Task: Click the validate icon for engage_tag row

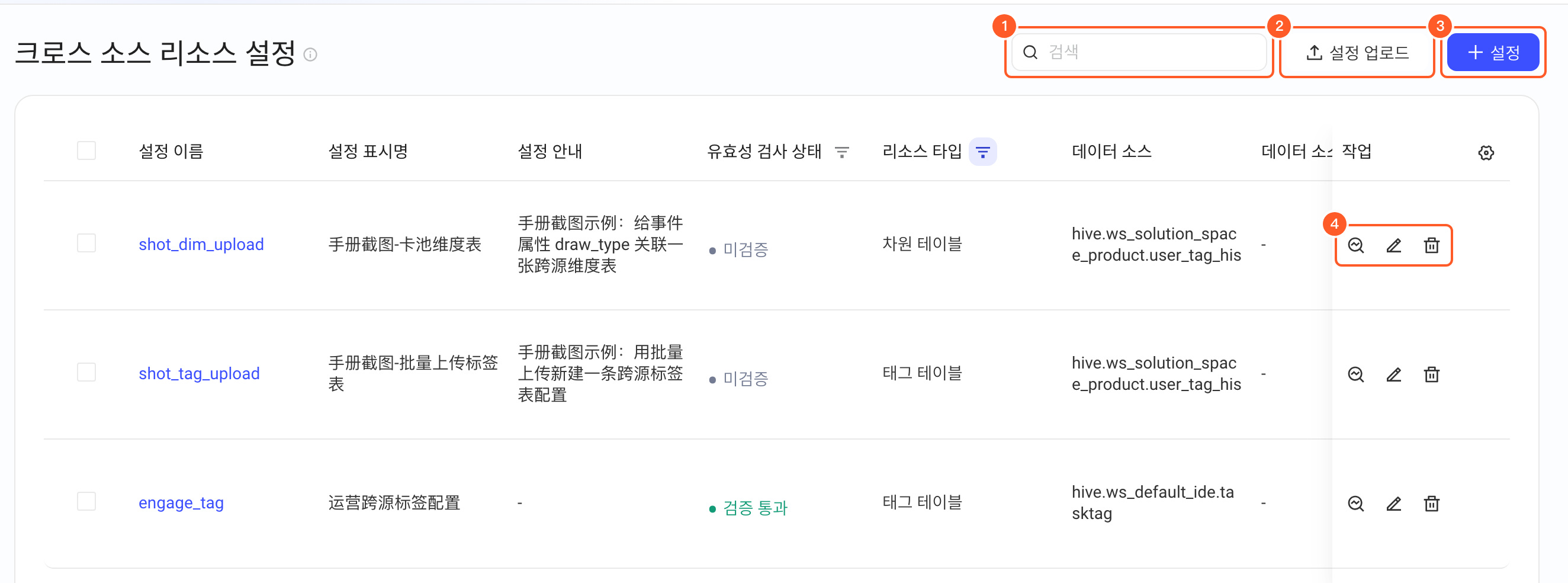Action: (x=1355, y=504)
